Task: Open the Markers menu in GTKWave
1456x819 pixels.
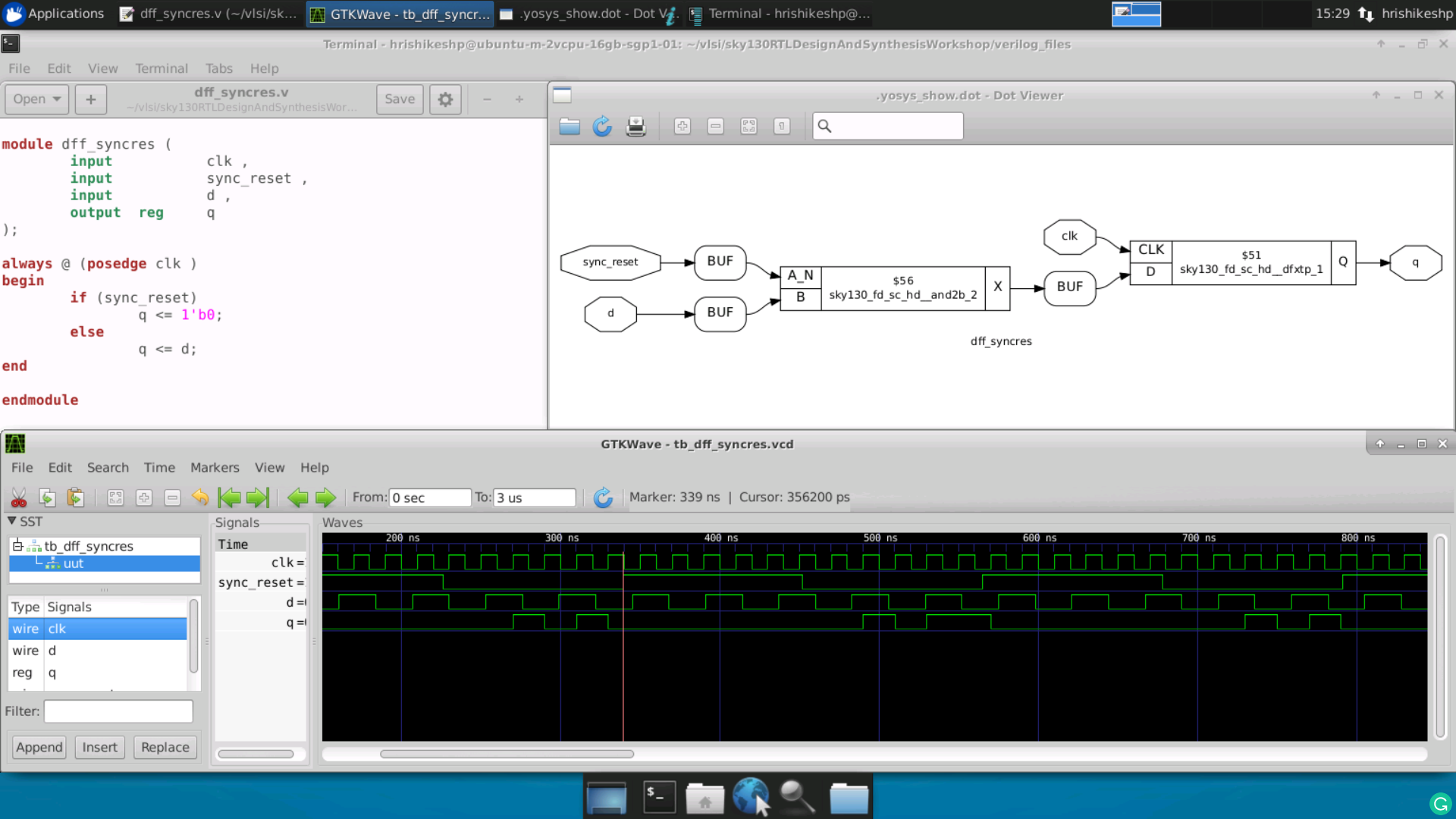Action: coord(214,468)
